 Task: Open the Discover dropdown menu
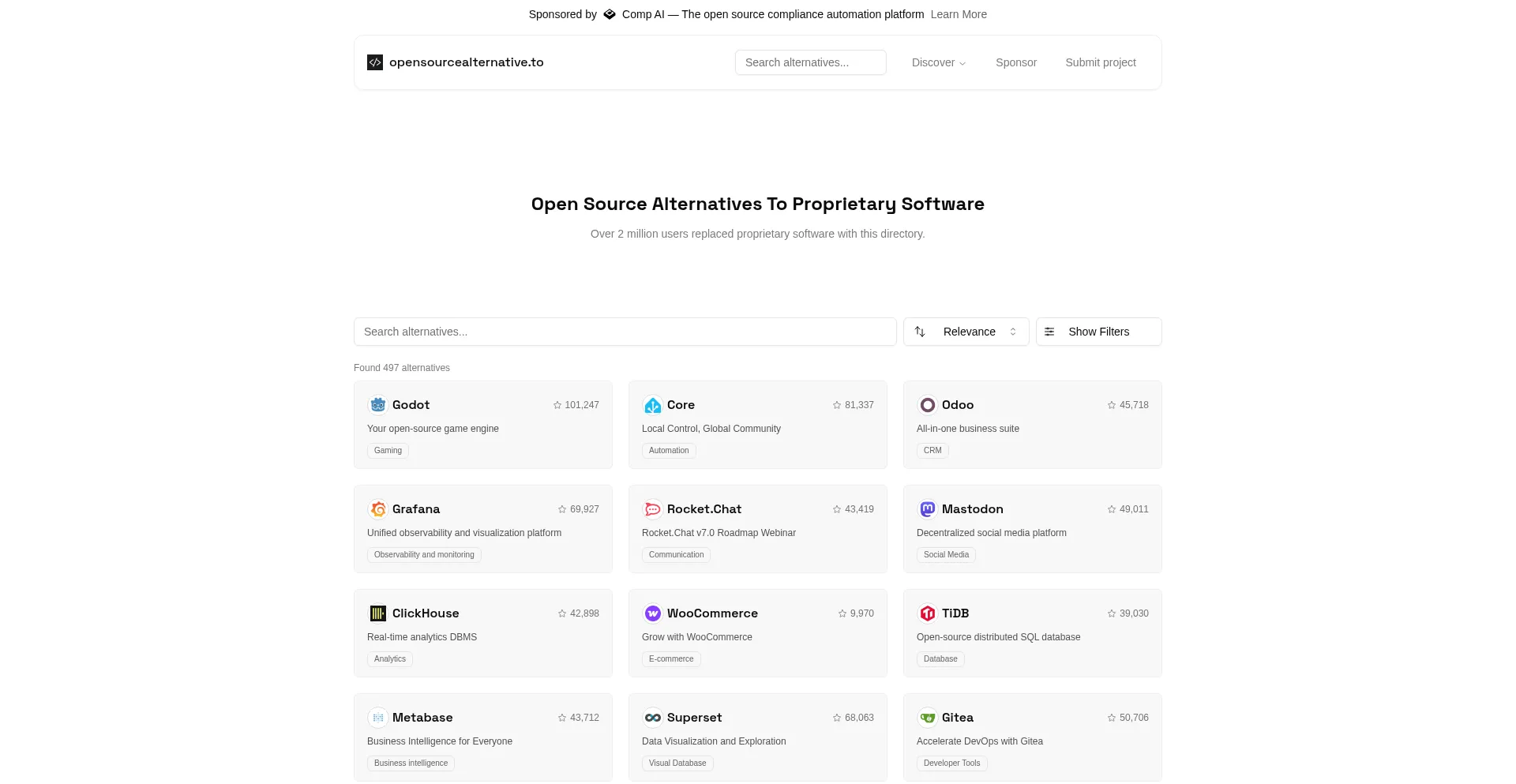click(939, 62)
